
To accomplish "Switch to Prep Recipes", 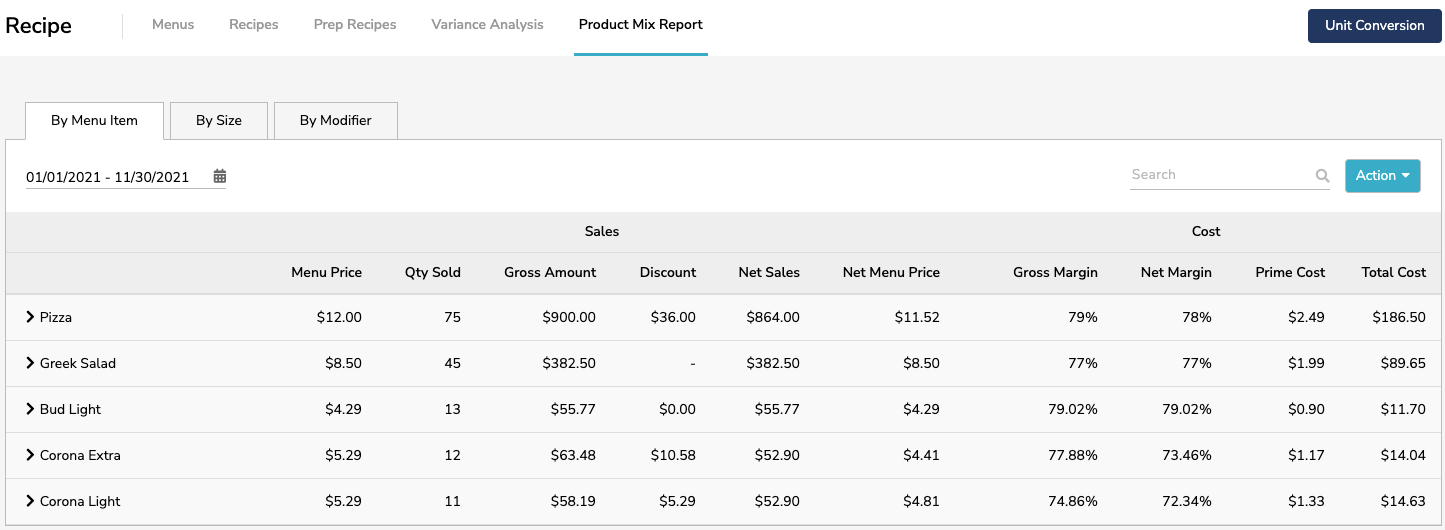I will tap(355, 24).
